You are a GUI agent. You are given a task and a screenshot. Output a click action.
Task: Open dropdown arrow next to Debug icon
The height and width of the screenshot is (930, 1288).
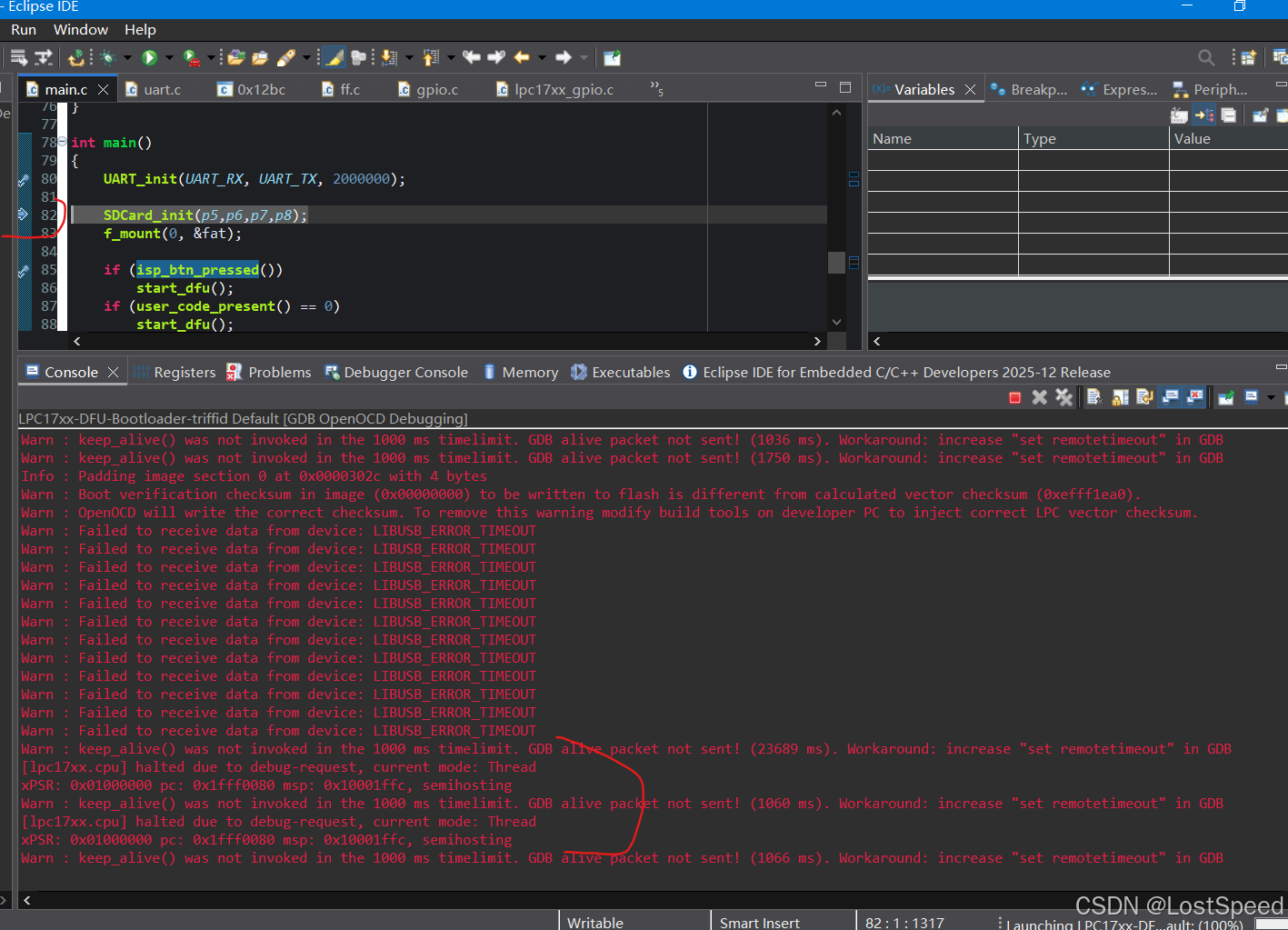[x=127, y=57]
